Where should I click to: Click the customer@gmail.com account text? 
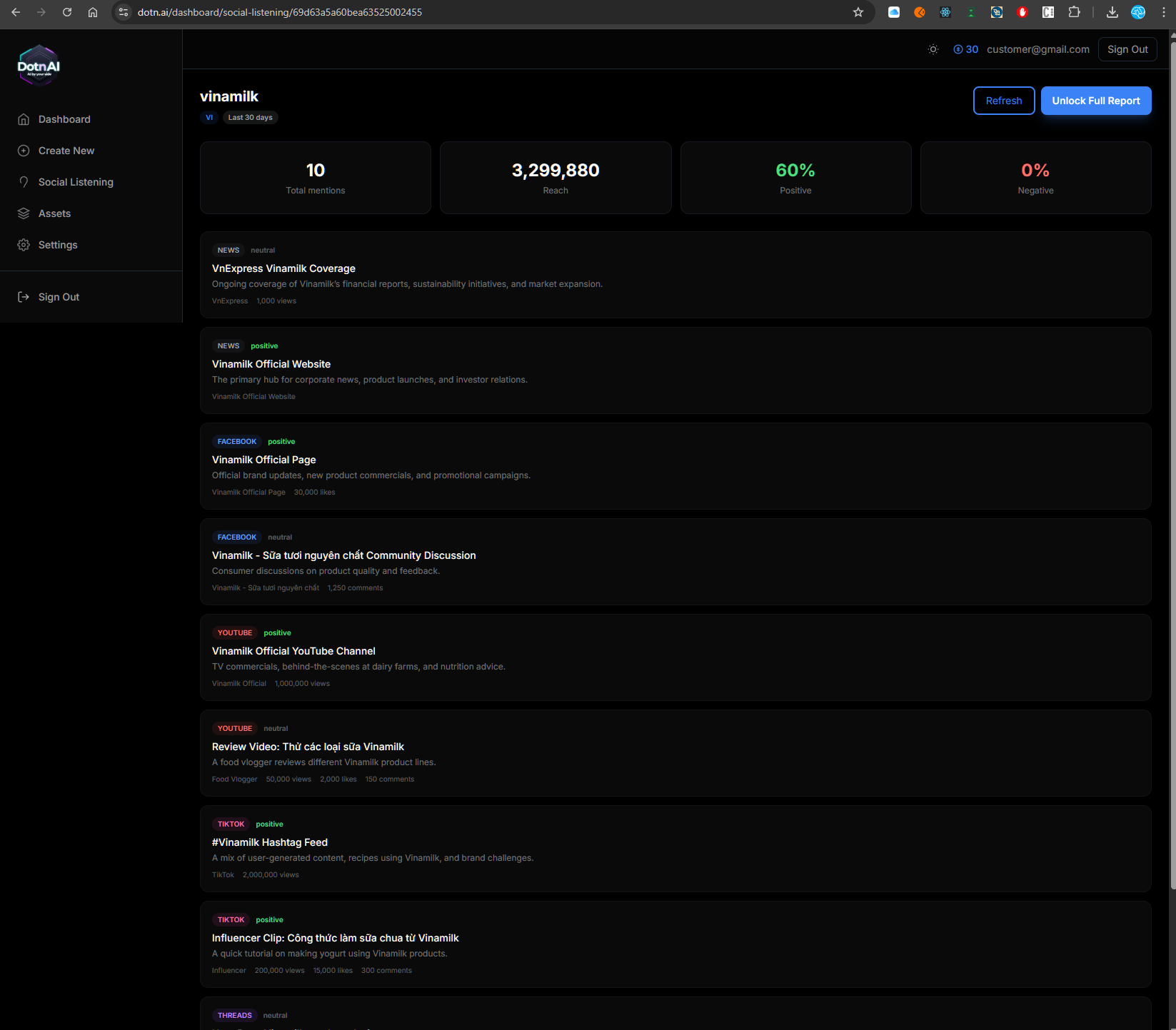point(1038,49)
